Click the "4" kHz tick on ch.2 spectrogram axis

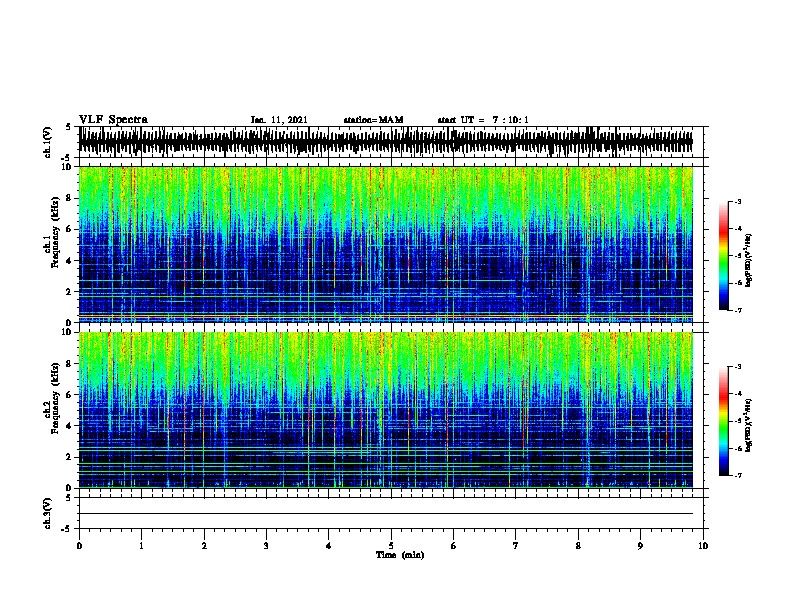69,426
